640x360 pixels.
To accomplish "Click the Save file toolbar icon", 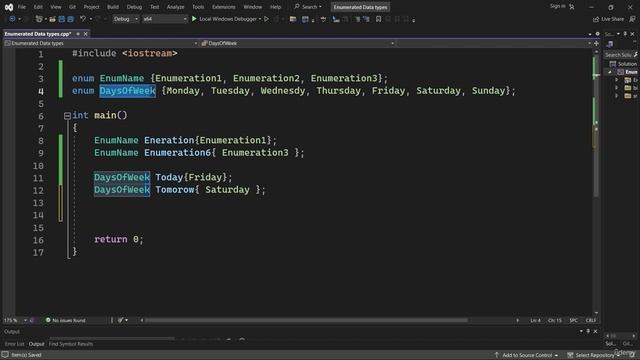I will (x=62, y=19).
